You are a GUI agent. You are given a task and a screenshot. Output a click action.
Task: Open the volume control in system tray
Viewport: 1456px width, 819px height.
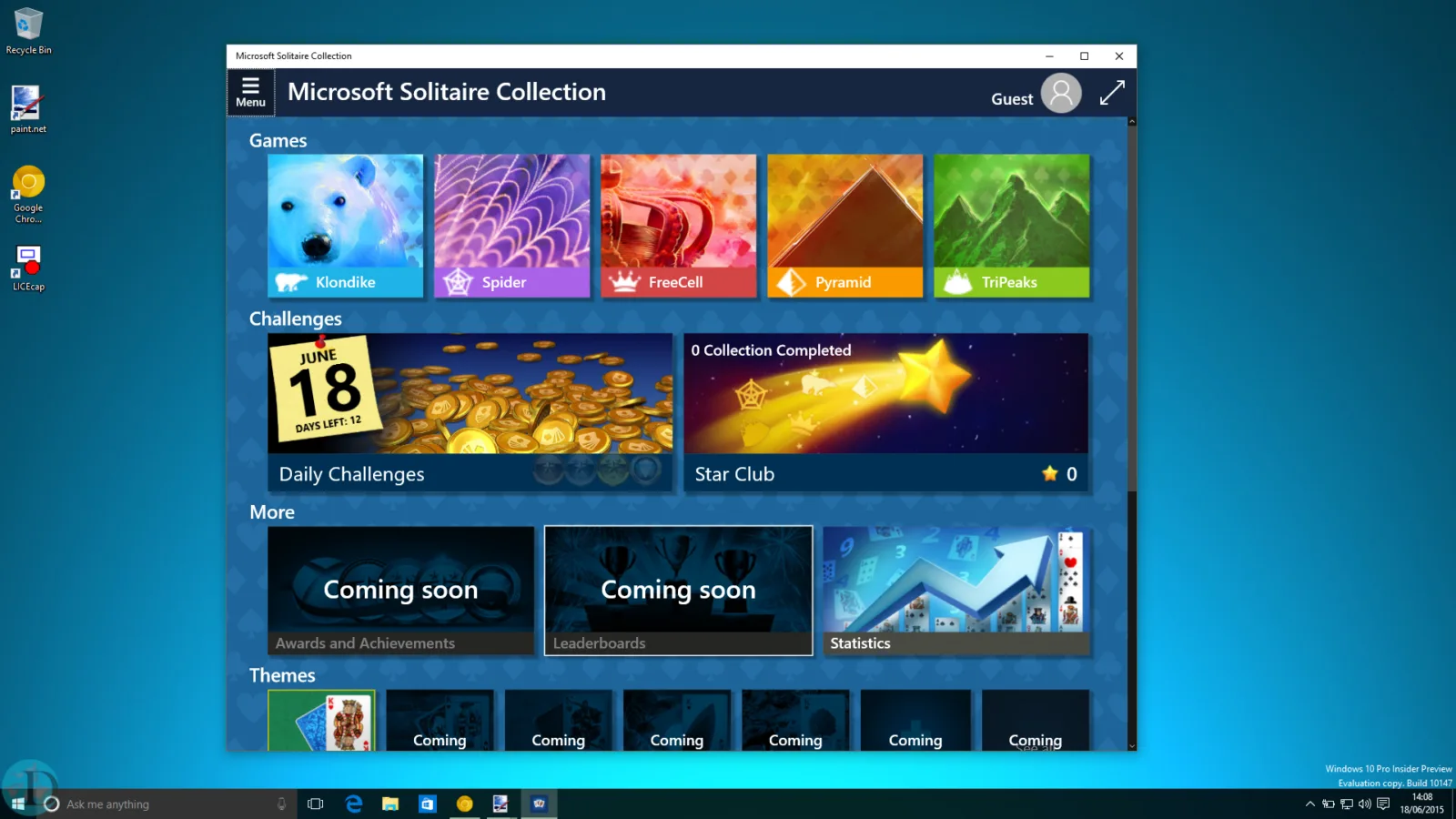[x=1364, y=804]
